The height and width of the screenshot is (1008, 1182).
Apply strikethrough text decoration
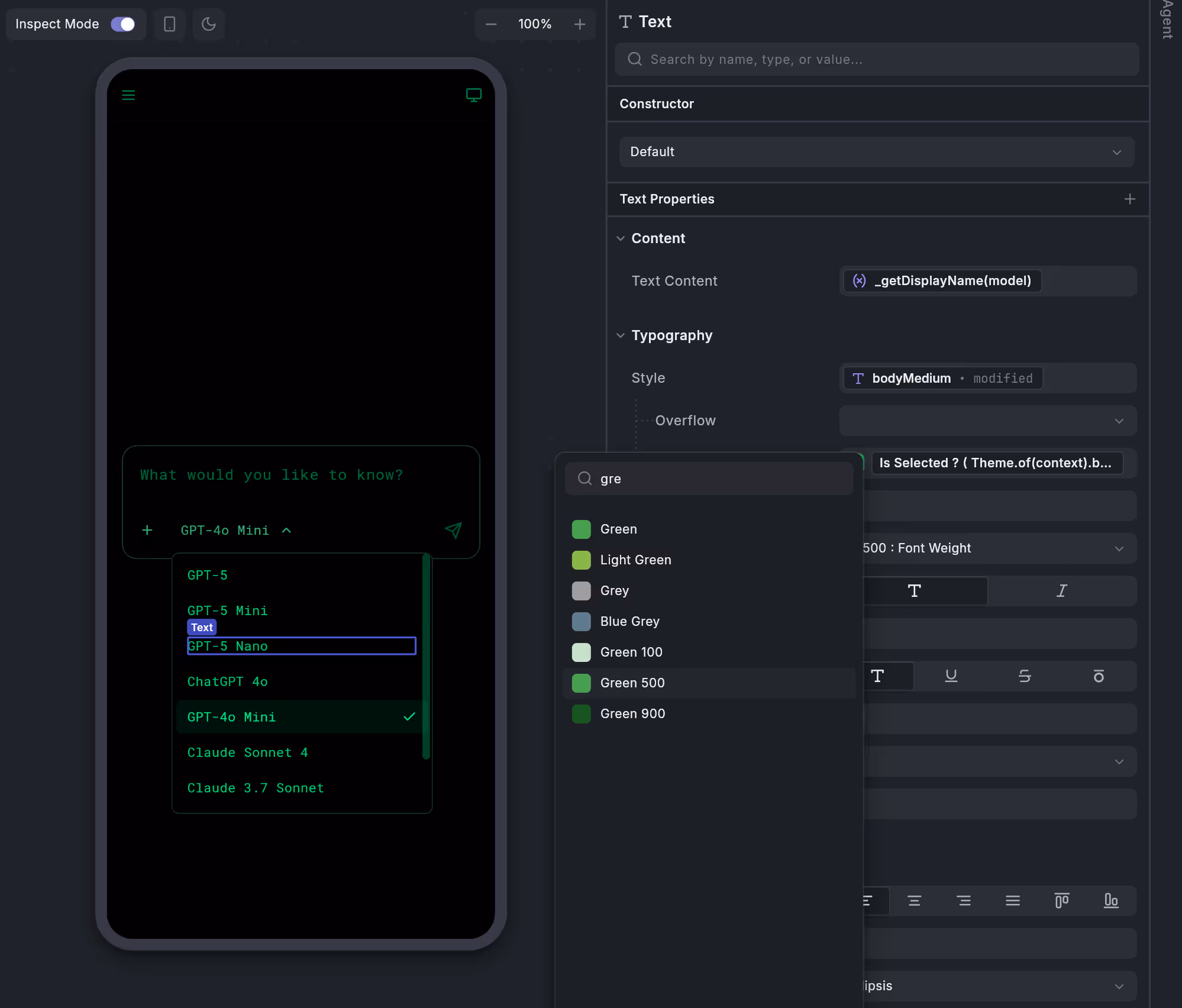click(x=1024, y=676)
